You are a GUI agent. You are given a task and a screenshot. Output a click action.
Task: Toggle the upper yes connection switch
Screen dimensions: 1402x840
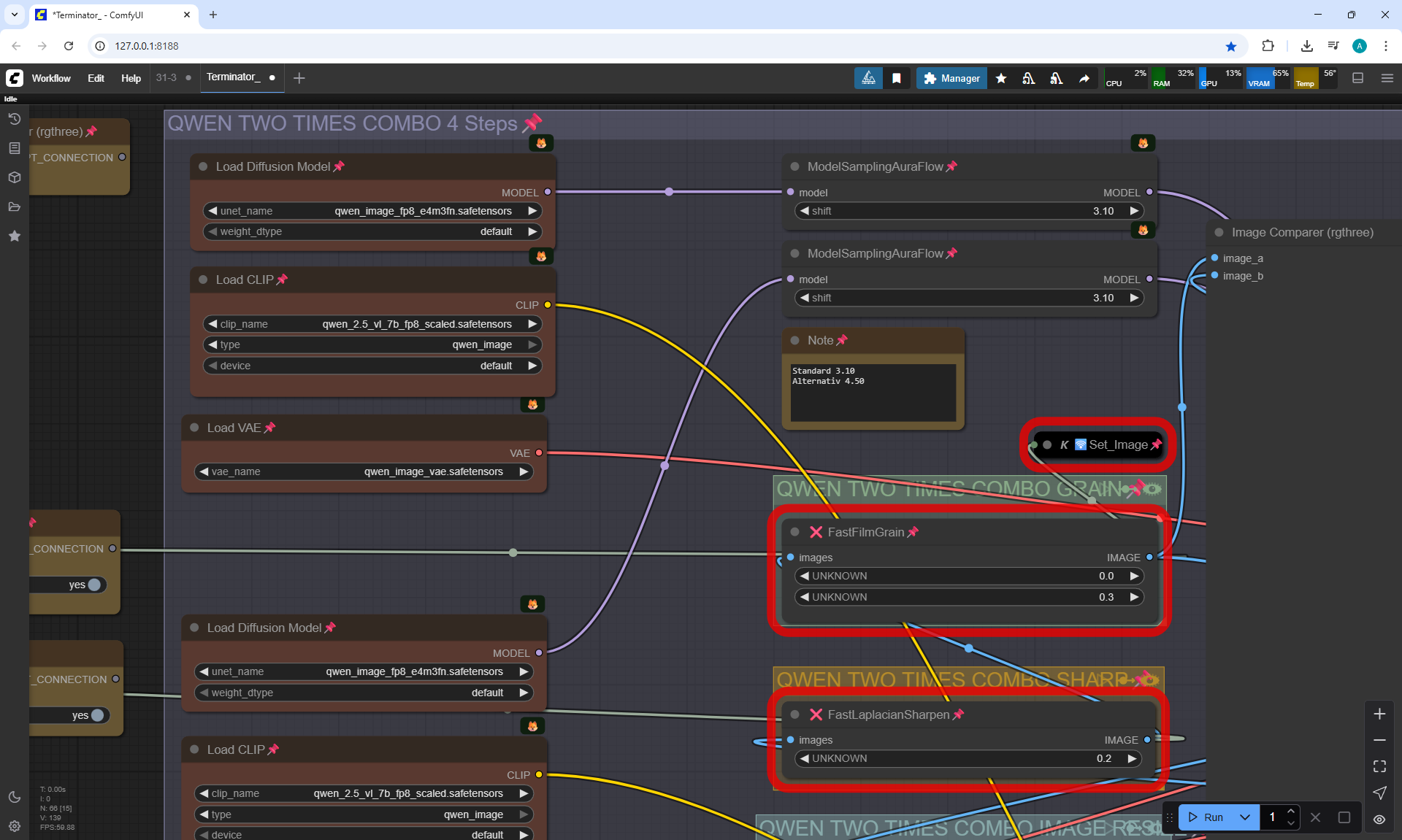(x=93, y=585)
